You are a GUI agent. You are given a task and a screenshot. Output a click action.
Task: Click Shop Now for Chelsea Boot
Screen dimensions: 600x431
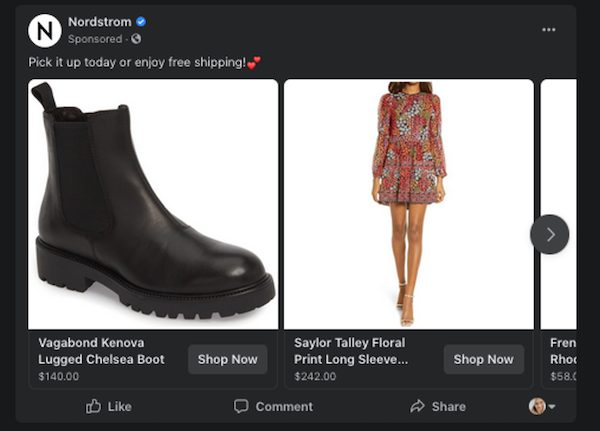pos(227,359)
